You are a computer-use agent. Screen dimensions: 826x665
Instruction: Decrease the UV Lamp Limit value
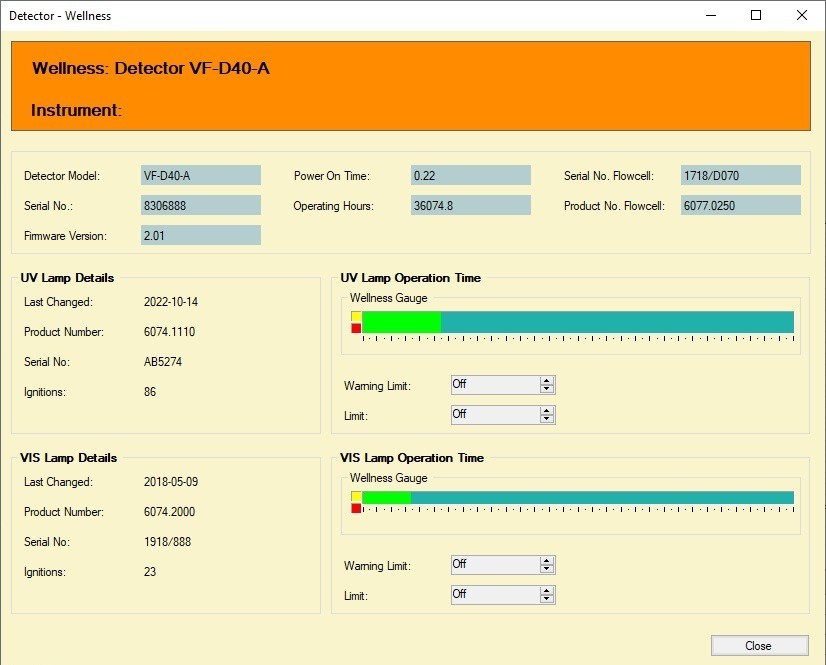point(547,419)
